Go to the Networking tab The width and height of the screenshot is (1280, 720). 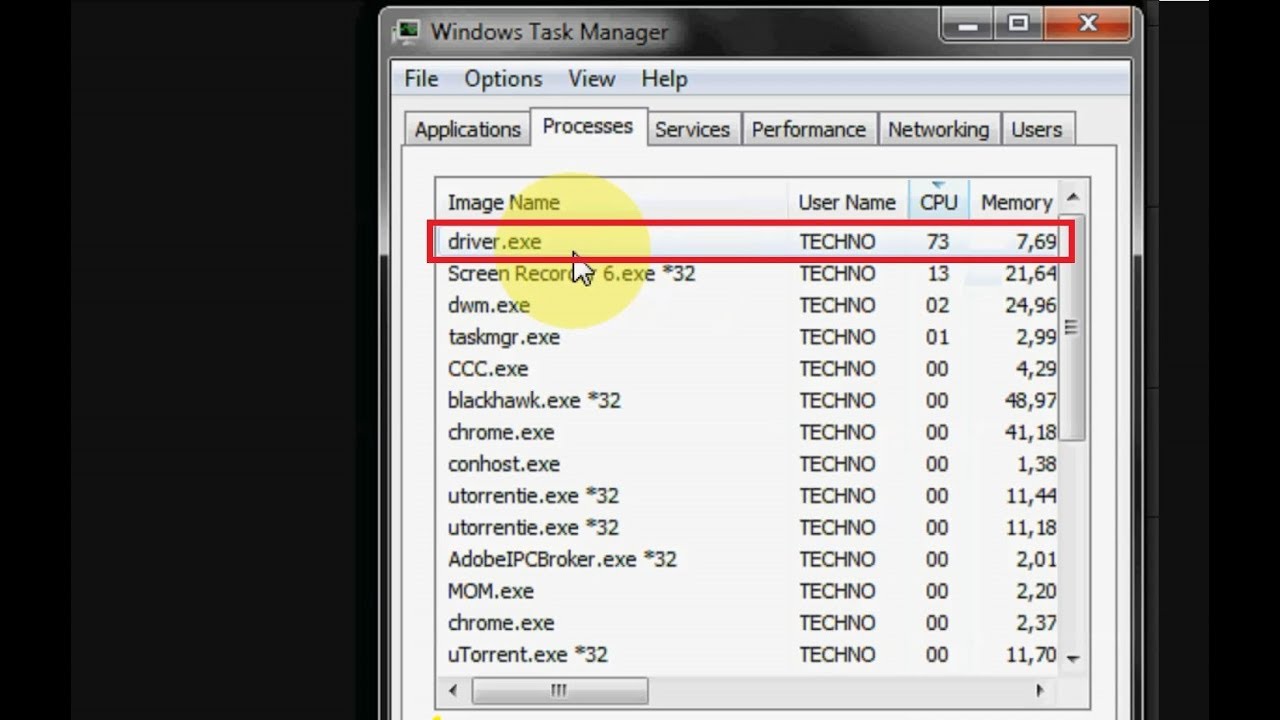click(938, 130)
